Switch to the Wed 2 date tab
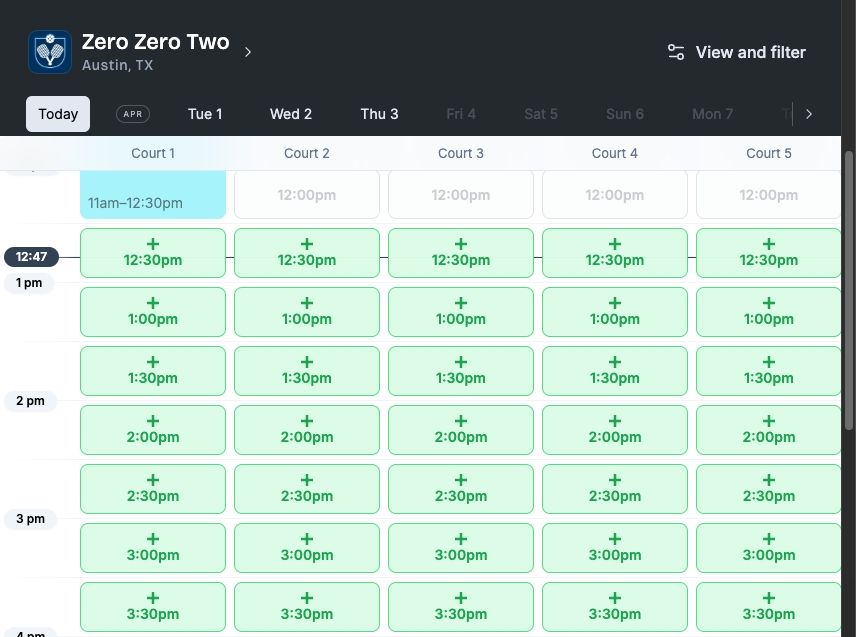This screenshot has width=856, height=637. coord(290,114)
